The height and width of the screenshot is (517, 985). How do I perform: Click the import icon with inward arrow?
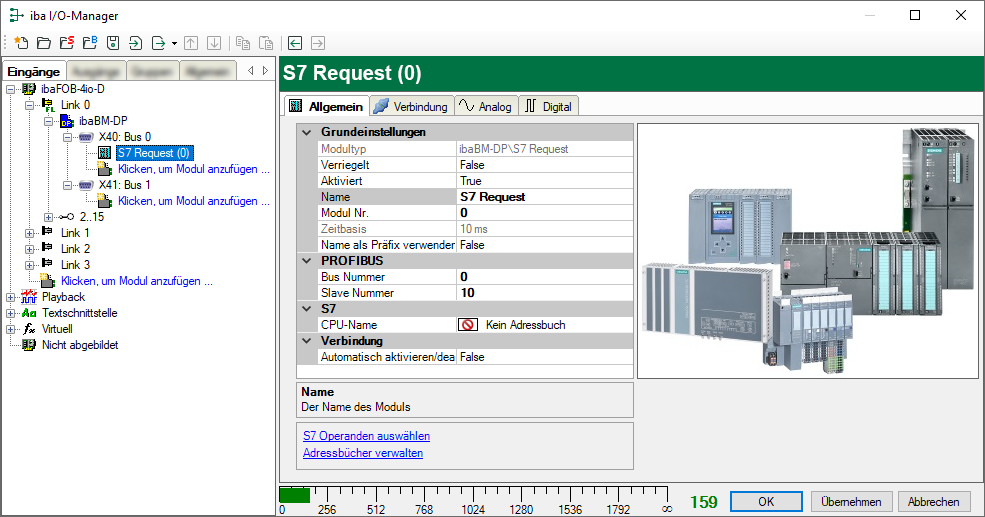pyautogui.click(x=135, y=43)
